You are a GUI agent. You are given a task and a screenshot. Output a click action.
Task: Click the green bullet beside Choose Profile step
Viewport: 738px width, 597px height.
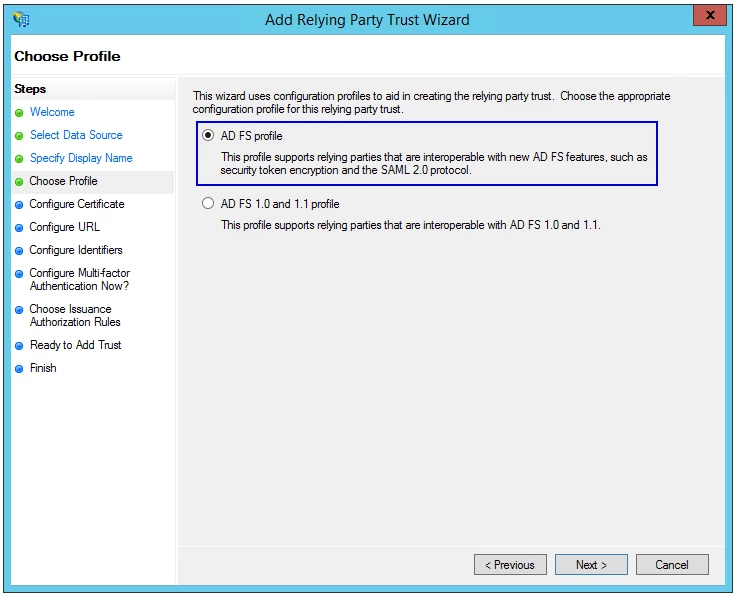click(x=19, y=182)
